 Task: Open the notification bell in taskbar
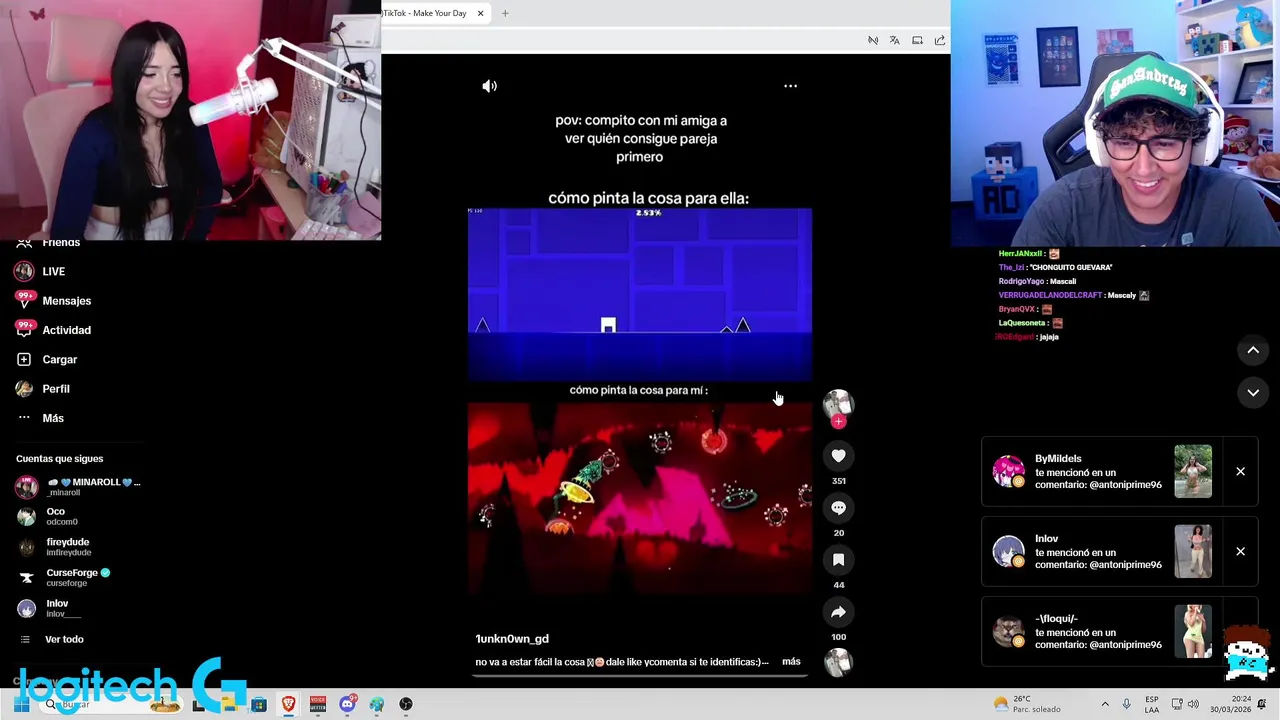click(1262, 704)
